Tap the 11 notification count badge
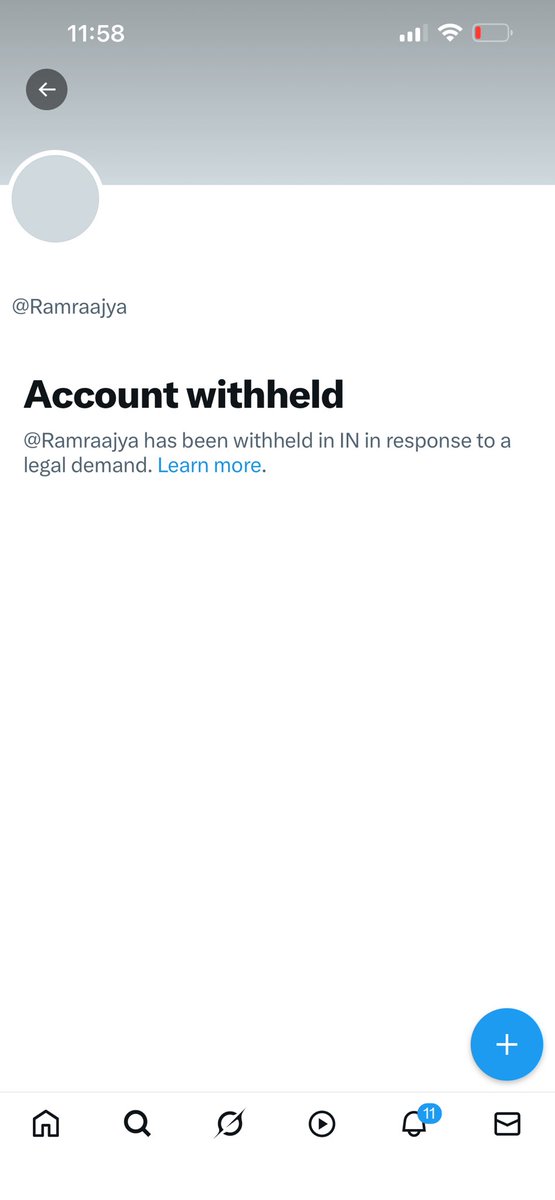The height and width of the screenshot is (1200, 555). 429,1113
